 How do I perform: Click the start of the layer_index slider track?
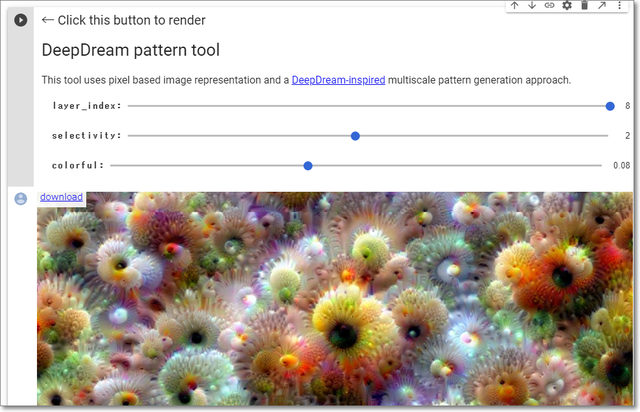tap(131, 105)
